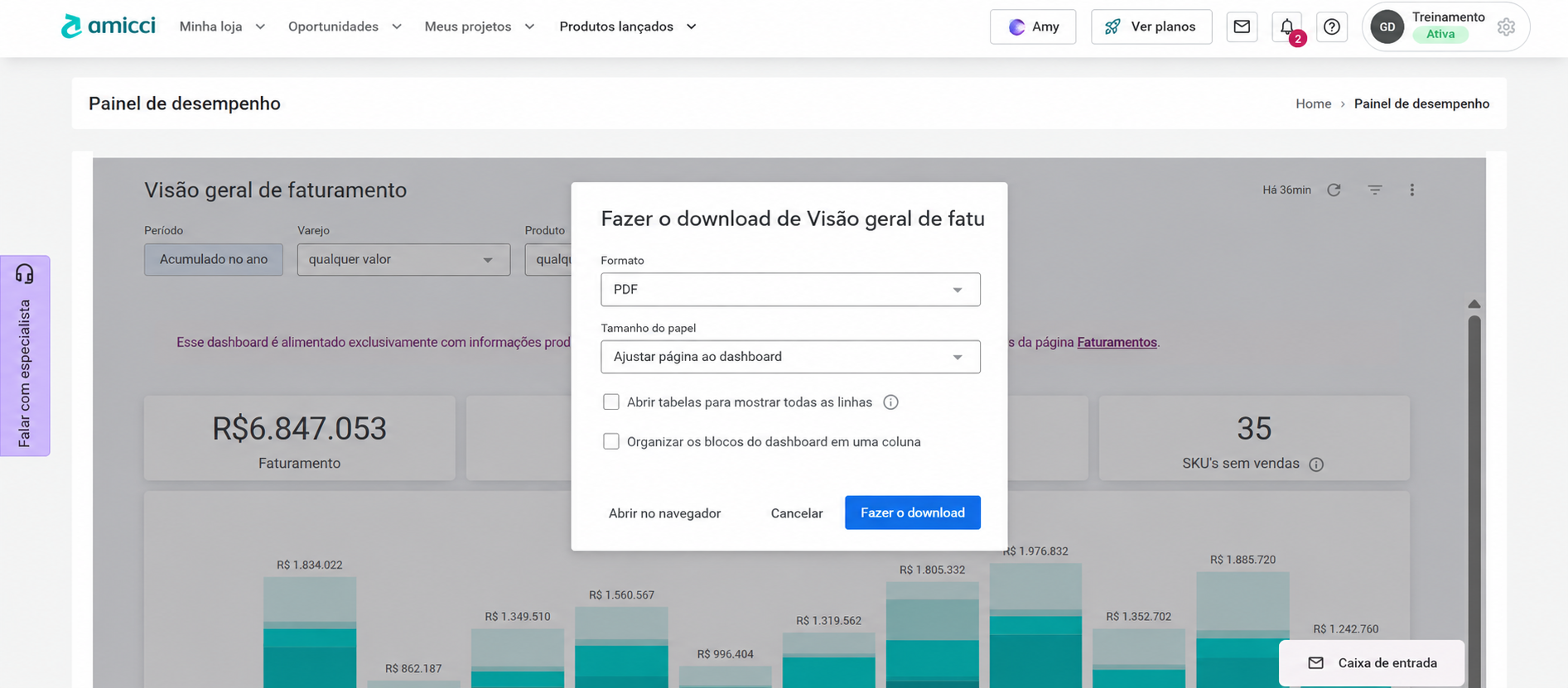This screenshot has width=1568, height=688.
Task: Check Organizar os blocos em uma coluna
Action: (611, 442)
